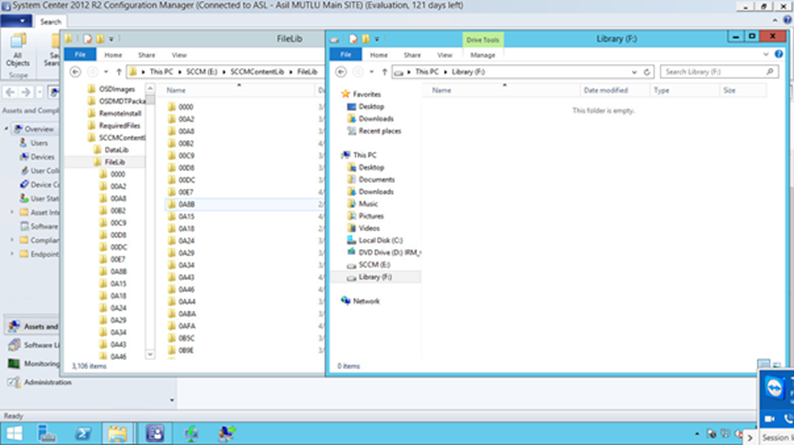Open File tab in Library (F:) window
Viewport: 794px width, 445px height.
click(345, 55)
